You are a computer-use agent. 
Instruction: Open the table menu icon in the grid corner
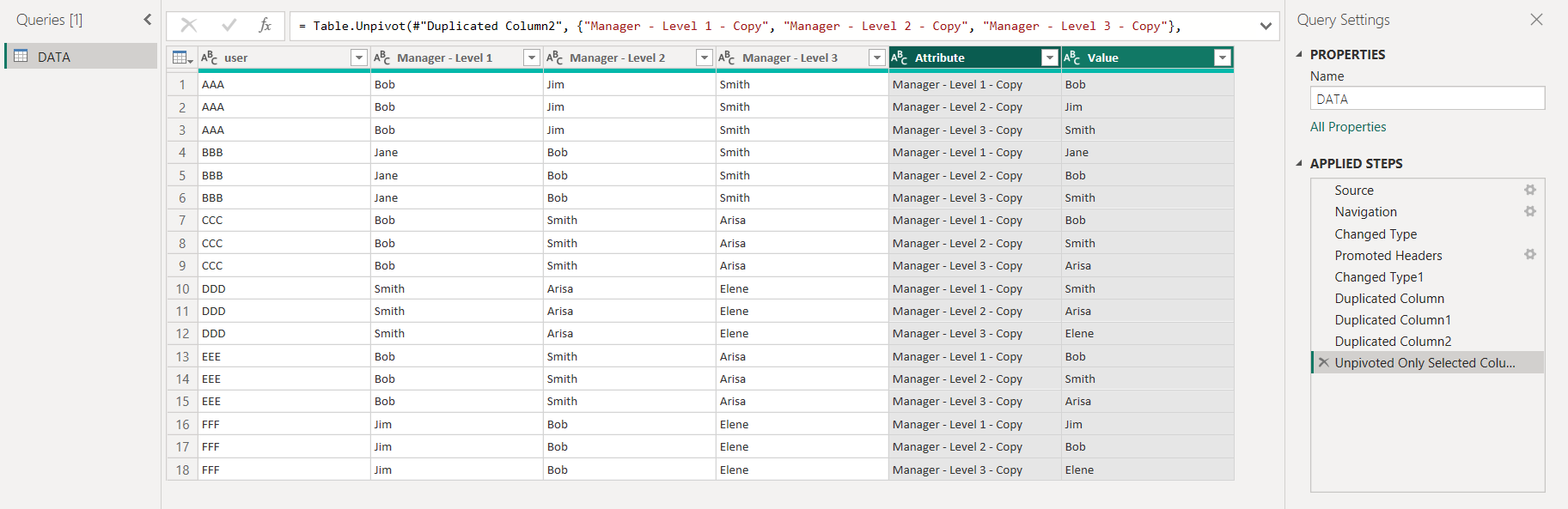click(182, 58)
